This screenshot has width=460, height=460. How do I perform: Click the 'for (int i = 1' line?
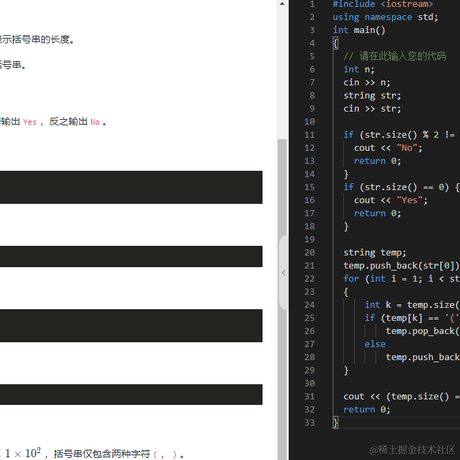(401, 279)
